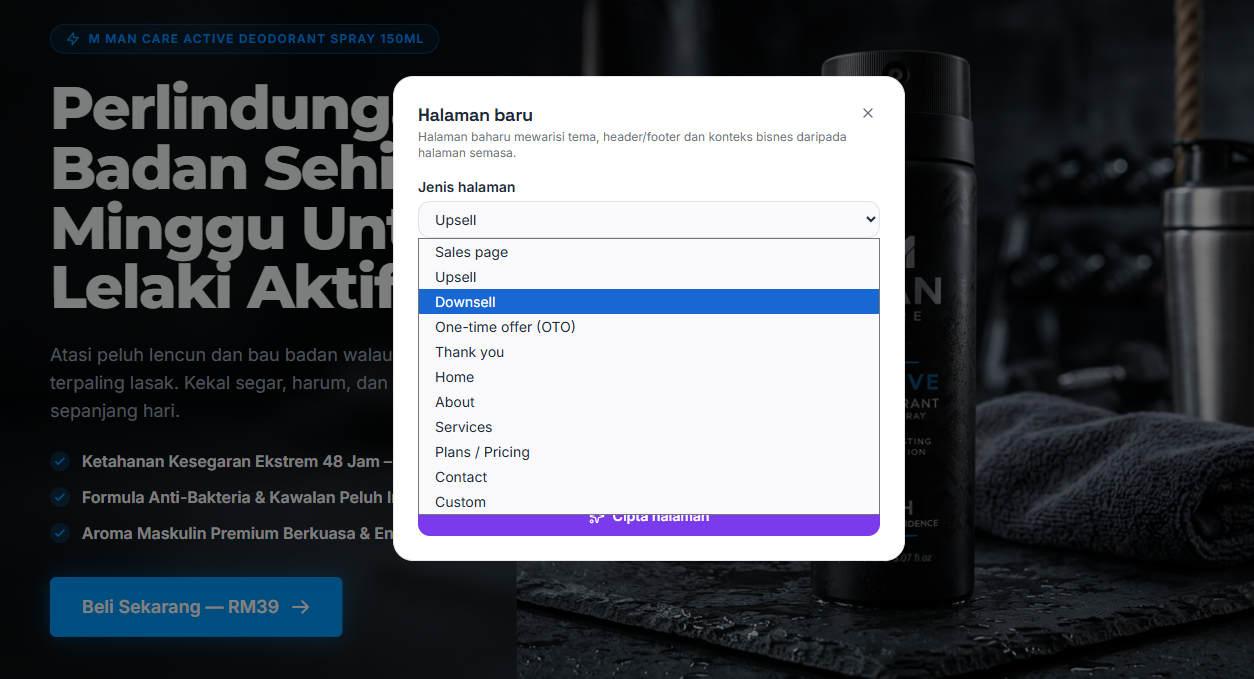Viewport: 1254px width, 679px height.
Task: Click the dialog description about mewarisi tema
Action: [632, 145]
